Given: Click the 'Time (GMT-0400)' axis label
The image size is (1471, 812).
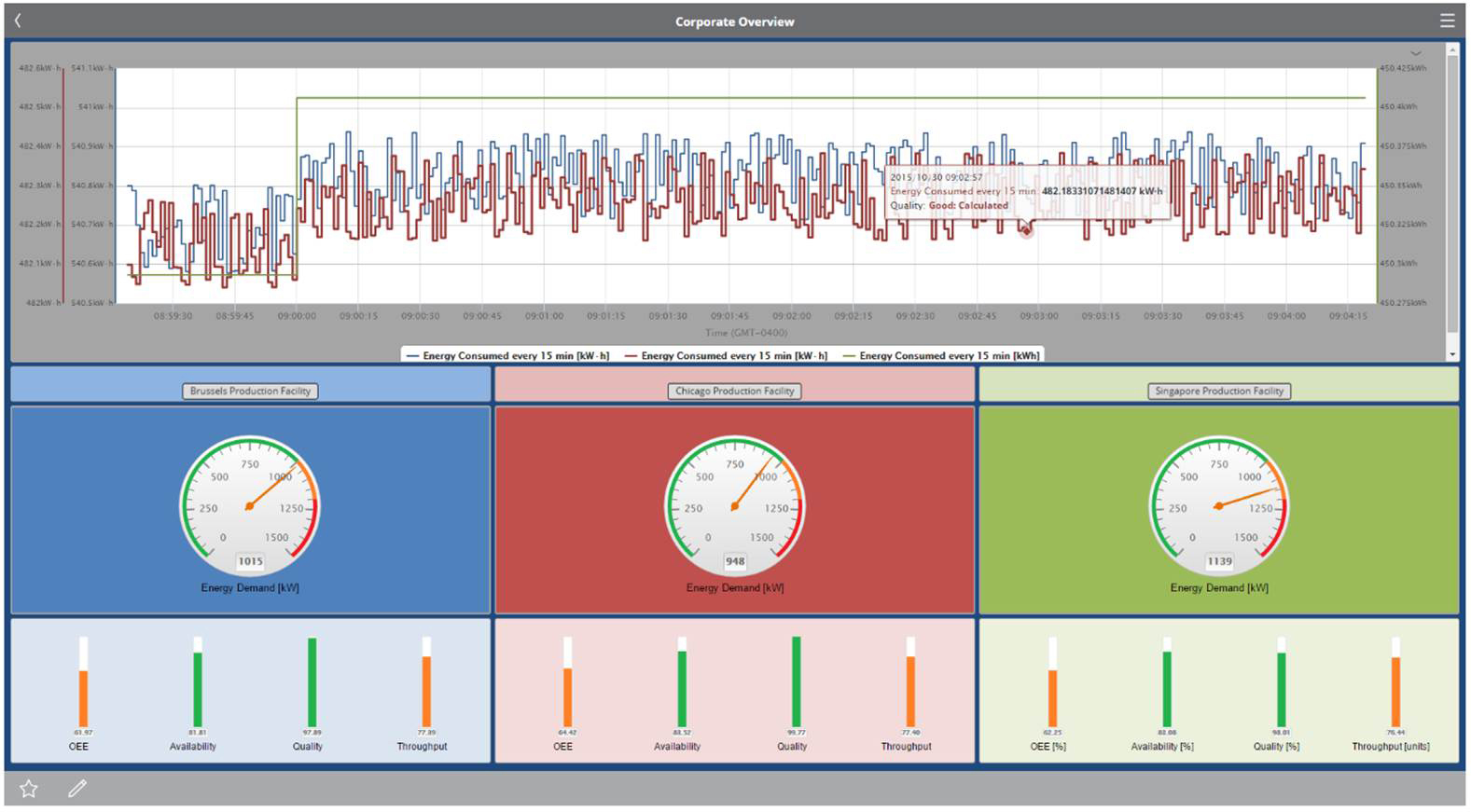Looking at the screenshot, I should 746,333.
